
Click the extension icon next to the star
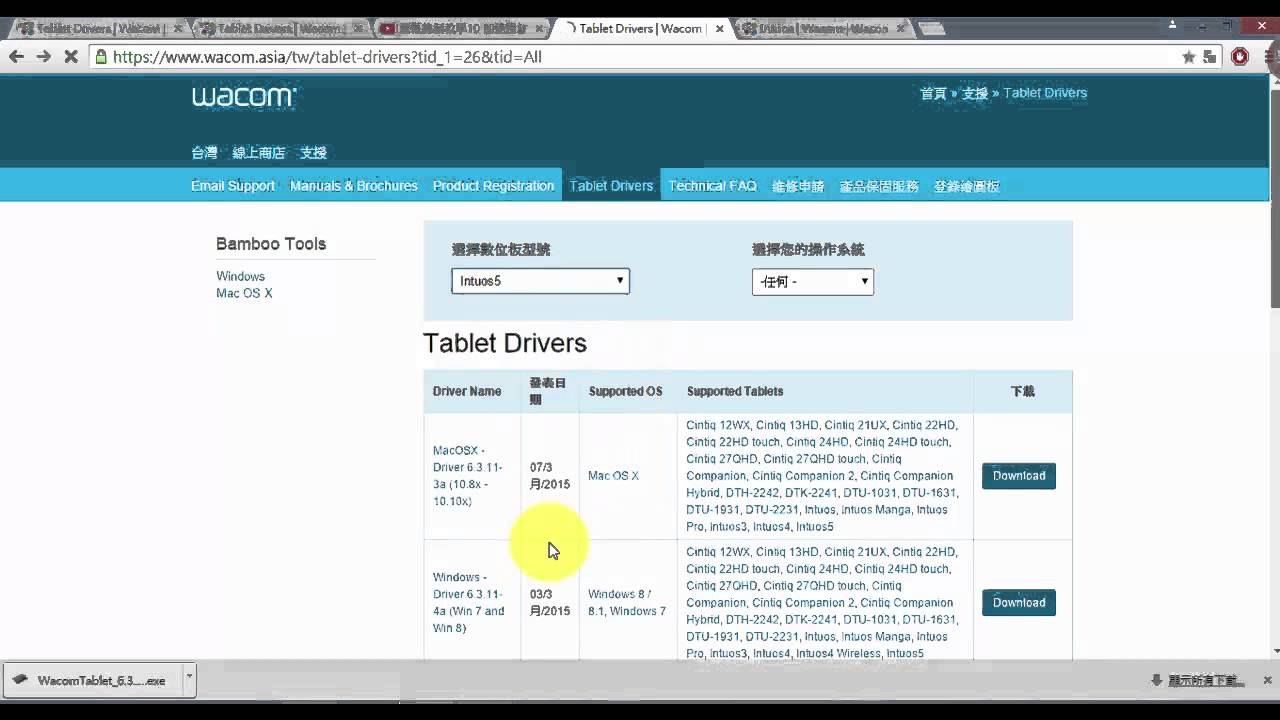(1211, 57)
